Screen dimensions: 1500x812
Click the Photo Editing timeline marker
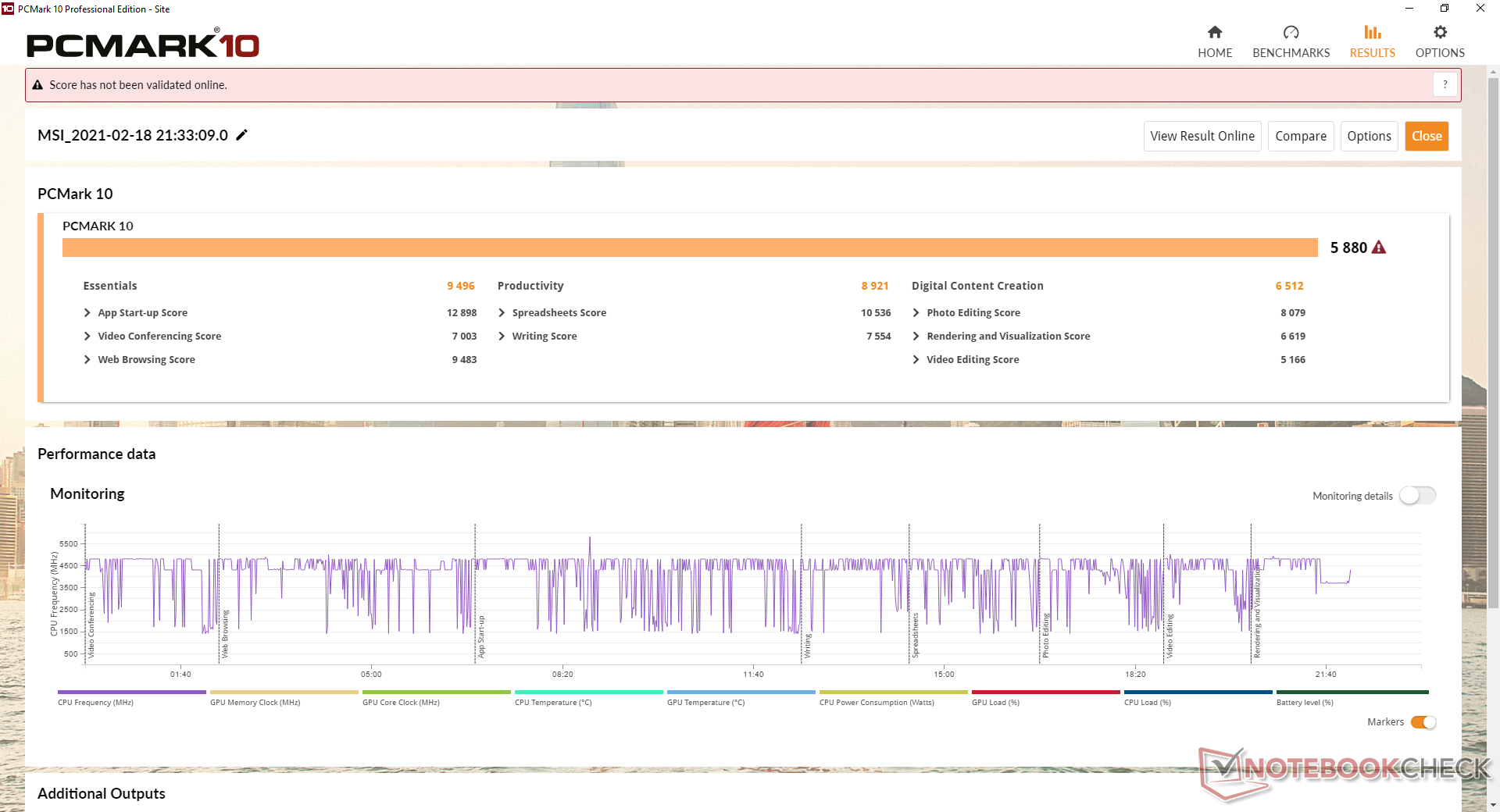tap(1045, 636)
